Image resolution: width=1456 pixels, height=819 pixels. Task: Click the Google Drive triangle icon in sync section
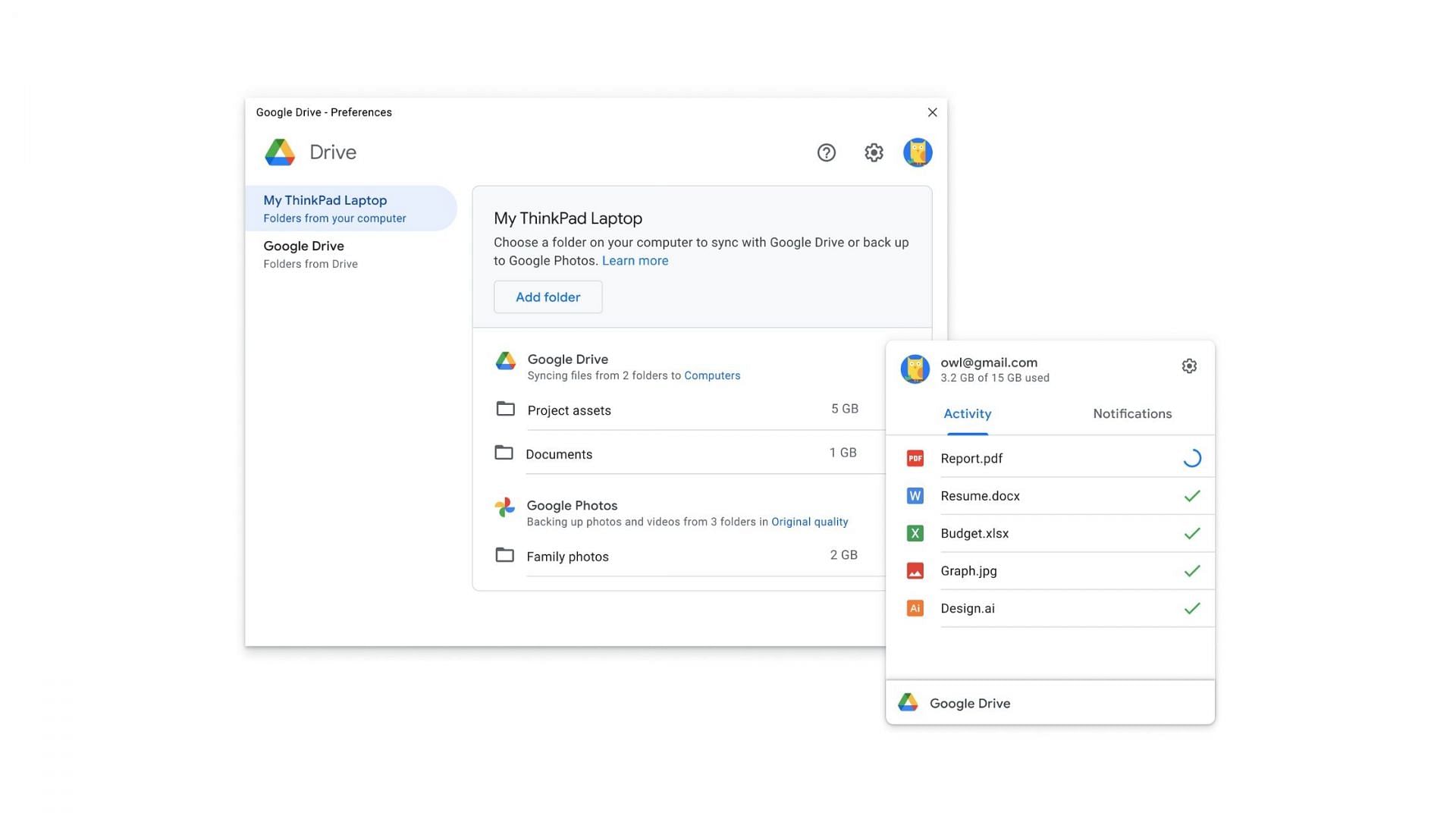[x=506, y=361]
